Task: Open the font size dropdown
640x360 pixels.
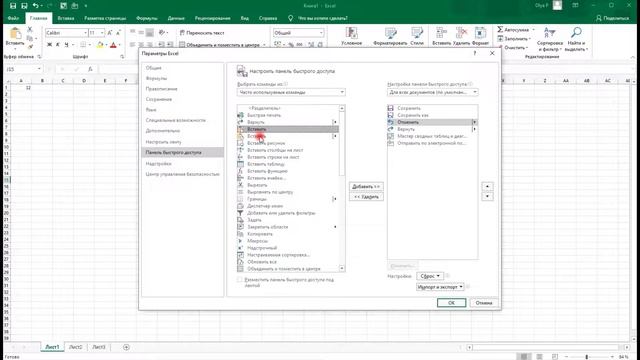Action: (102, 33)
